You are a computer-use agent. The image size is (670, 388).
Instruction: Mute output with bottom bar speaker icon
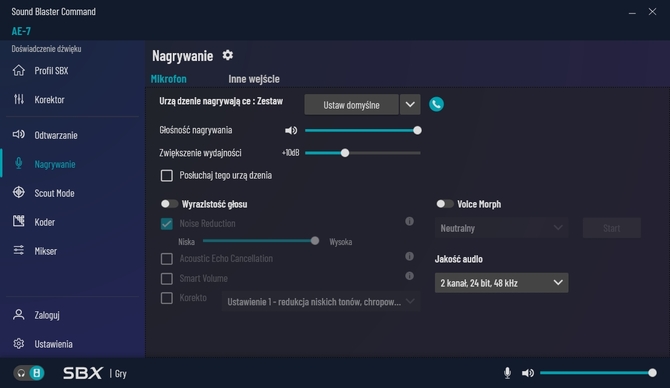(528, 373)
